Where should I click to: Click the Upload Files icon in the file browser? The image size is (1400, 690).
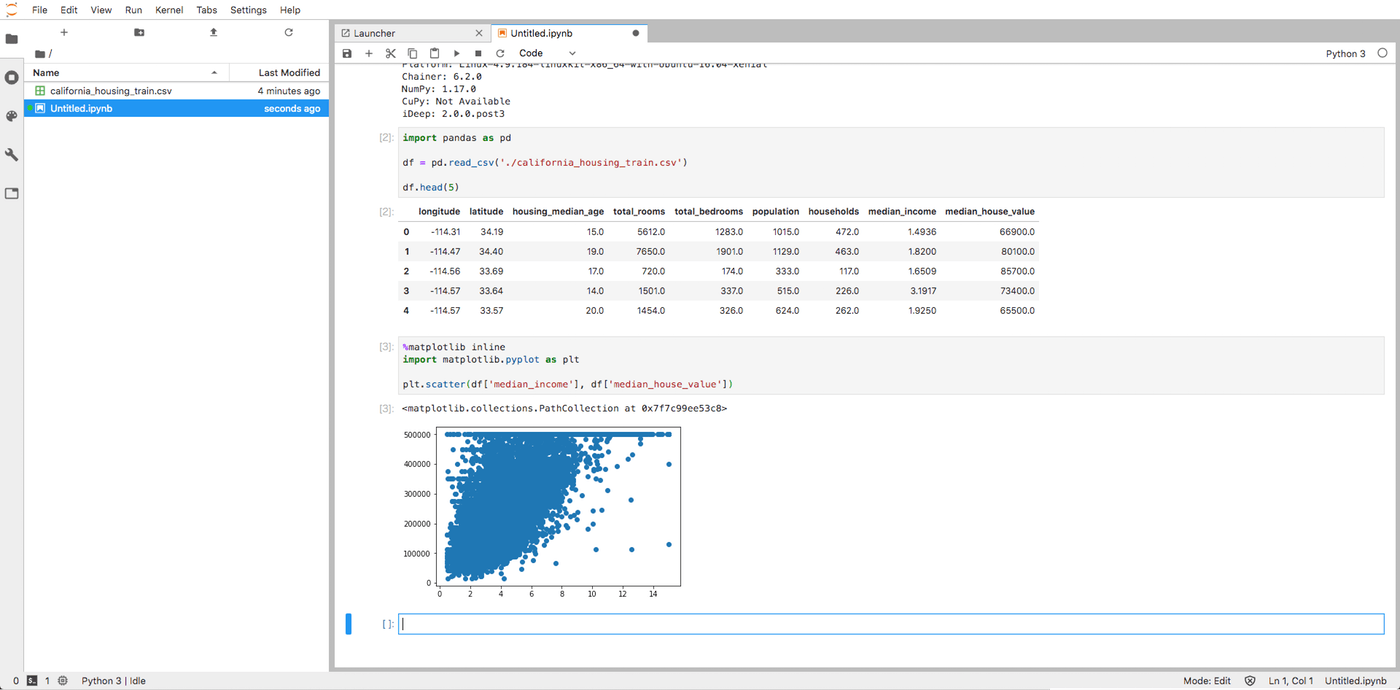(x=213, y=32)
